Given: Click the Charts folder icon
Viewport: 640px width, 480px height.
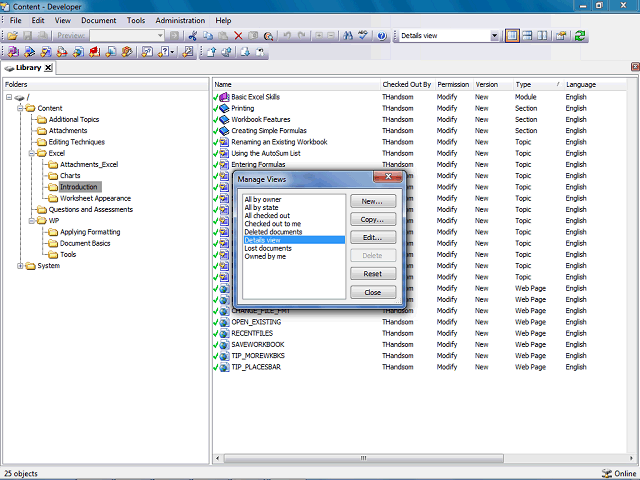Looking at the screenshot, I should (x=53, y=176).
